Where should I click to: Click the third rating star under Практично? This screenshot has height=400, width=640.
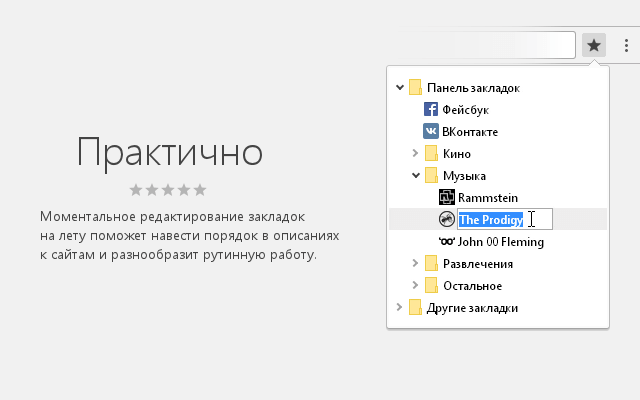pyautogui.click(x=168, y=190)
